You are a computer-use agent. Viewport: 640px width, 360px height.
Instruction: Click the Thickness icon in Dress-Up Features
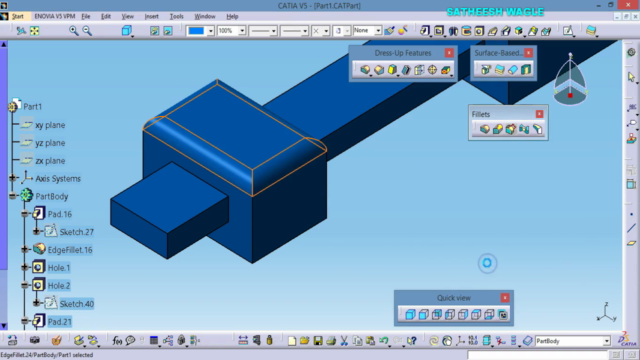tap(419, 70)
